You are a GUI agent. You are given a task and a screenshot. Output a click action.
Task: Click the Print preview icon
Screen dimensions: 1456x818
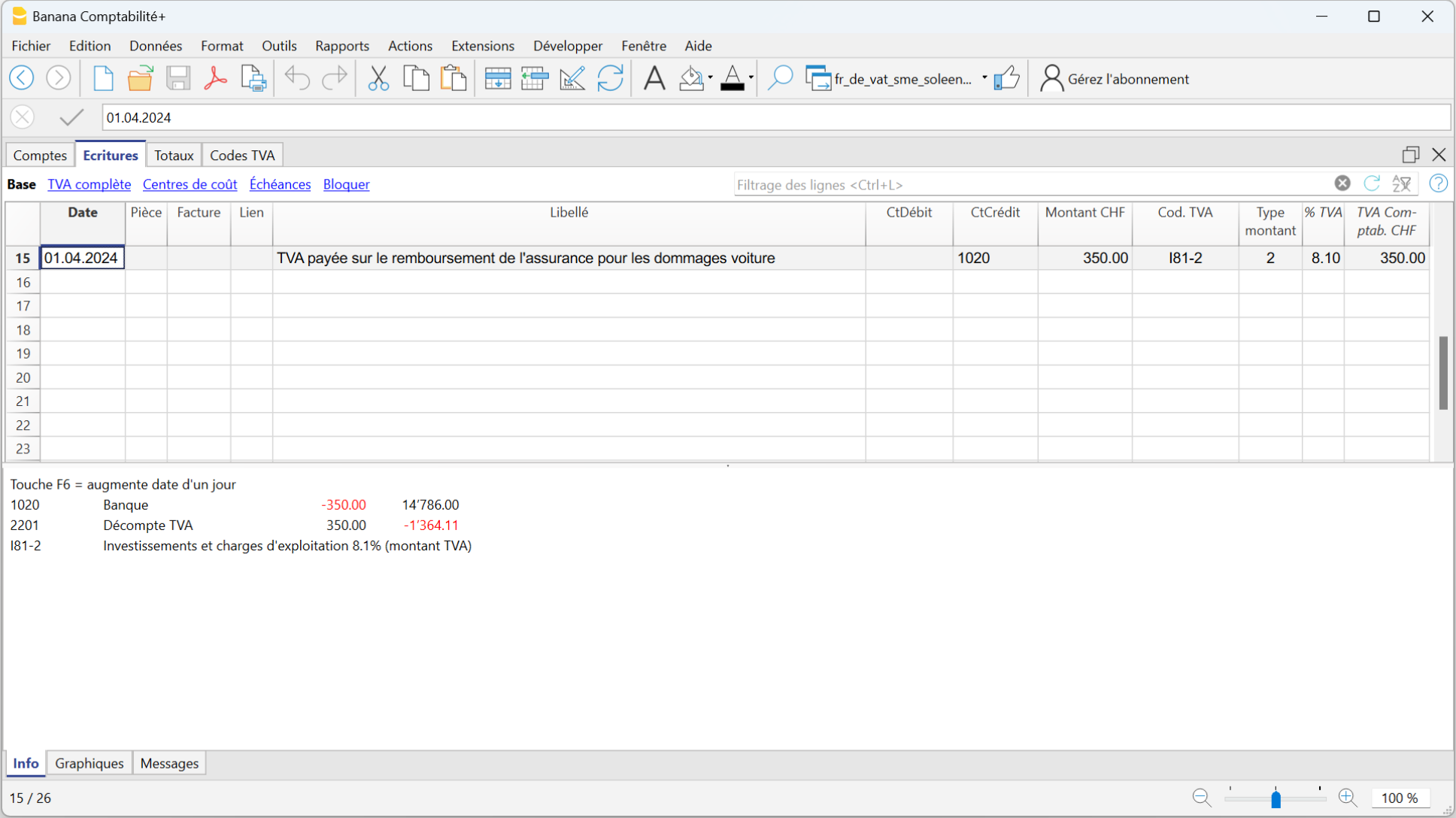[x=253, y=78]
